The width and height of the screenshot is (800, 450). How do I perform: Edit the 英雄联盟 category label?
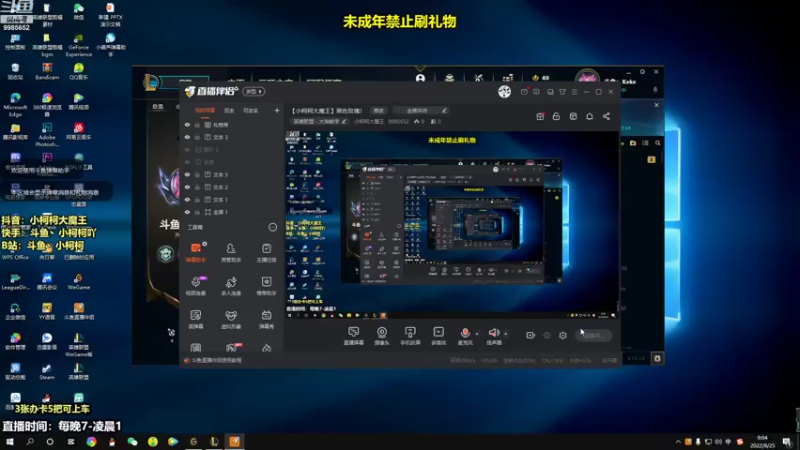point(319,121)
